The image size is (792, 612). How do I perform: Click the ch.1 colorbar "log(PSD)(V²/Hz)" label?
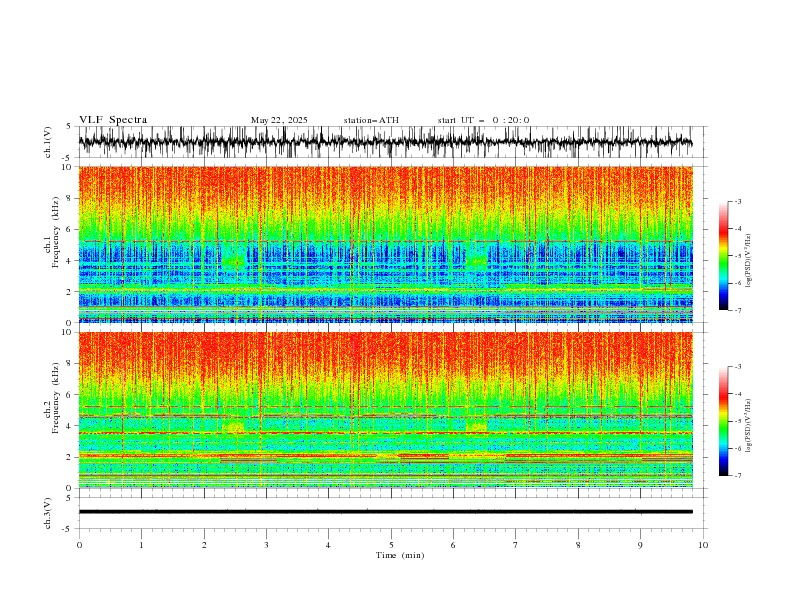pyautogui.click(x=749, y=261)
